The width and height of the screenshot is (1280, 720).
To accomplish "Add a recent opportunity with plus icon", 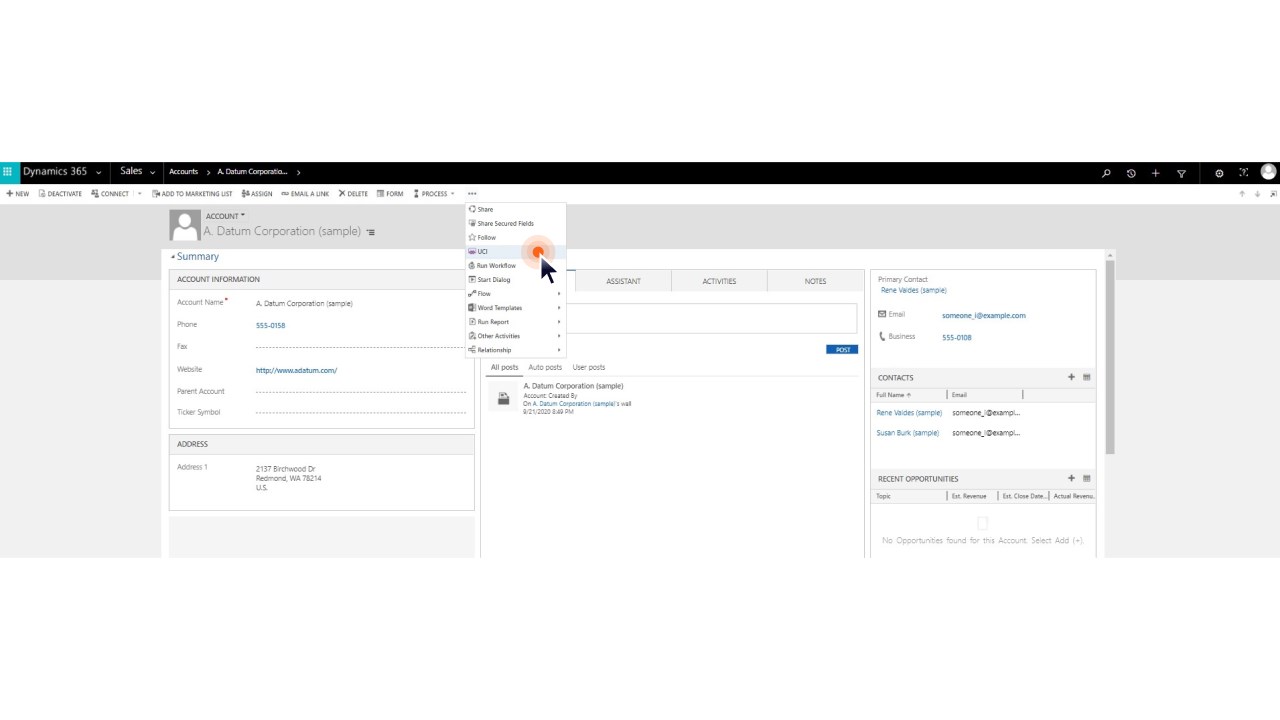I will point(1071,478).
